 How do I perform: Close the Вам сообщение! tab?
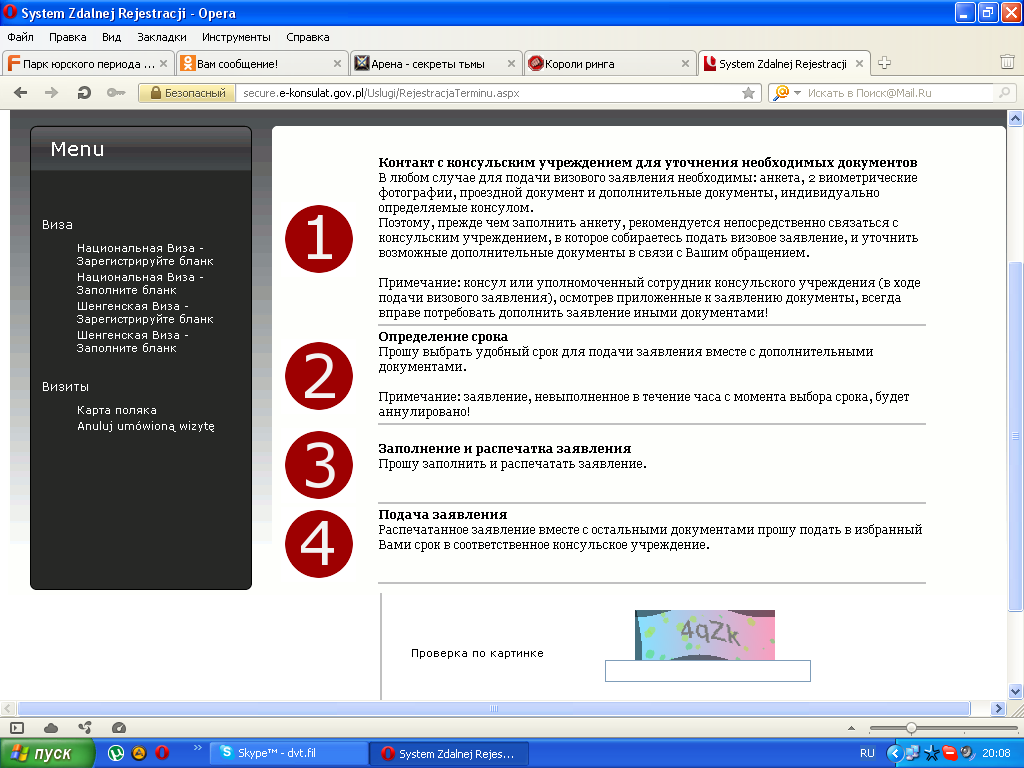click(337, 63)
